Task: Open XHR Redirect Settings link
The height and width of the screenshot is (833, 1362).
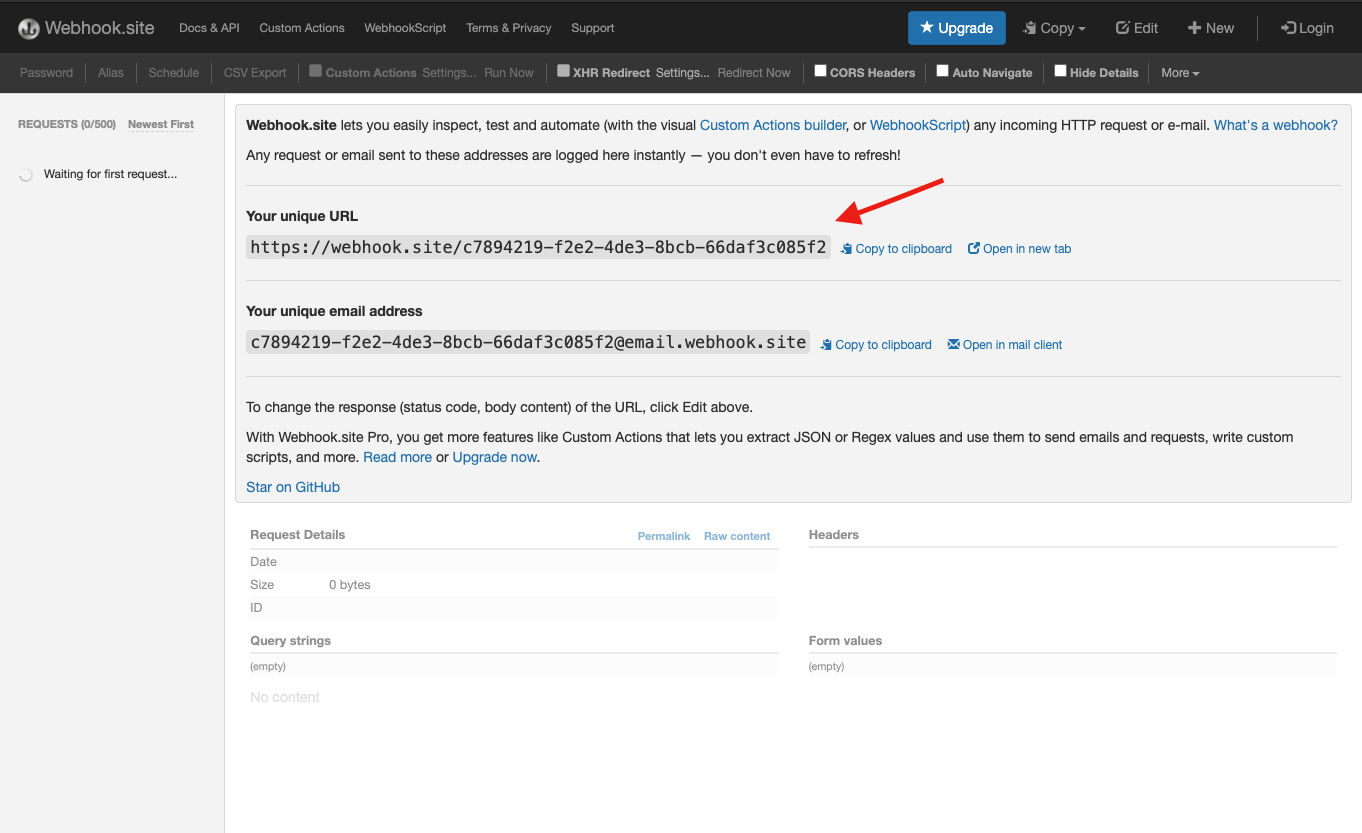Action: point(683,73)
